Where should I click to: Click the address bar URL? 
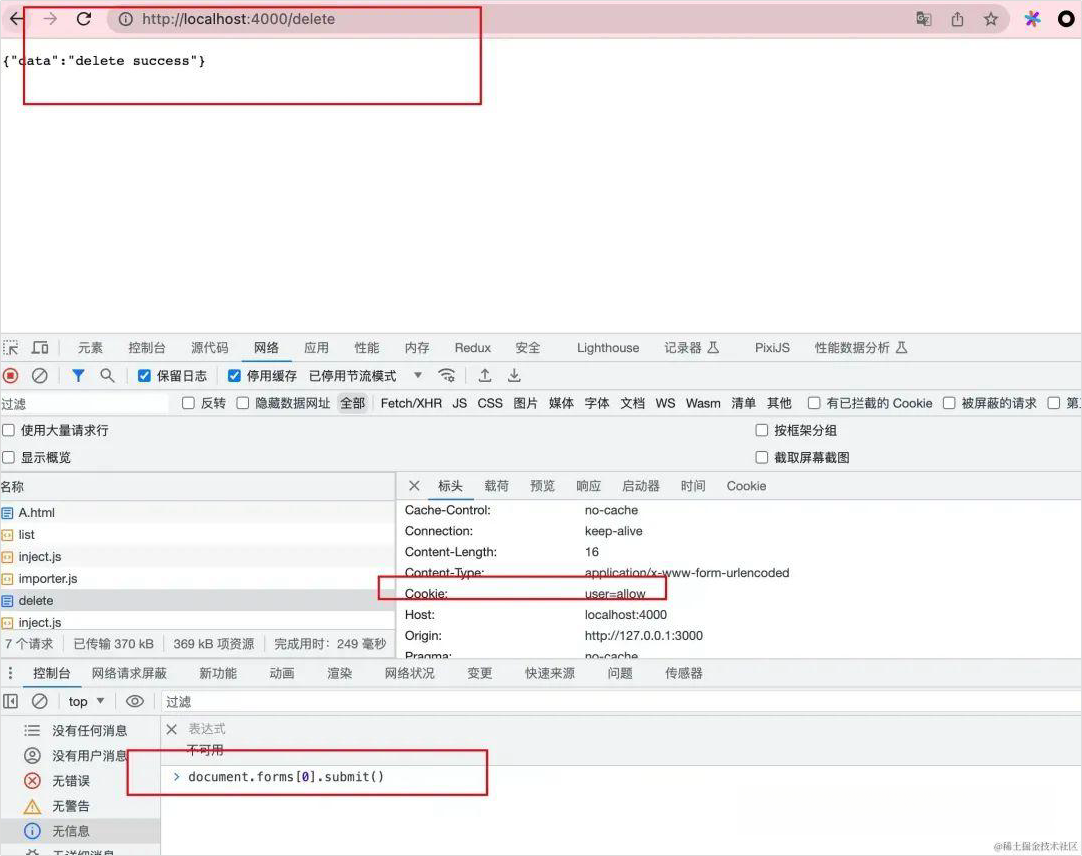(x=239, y=19)
